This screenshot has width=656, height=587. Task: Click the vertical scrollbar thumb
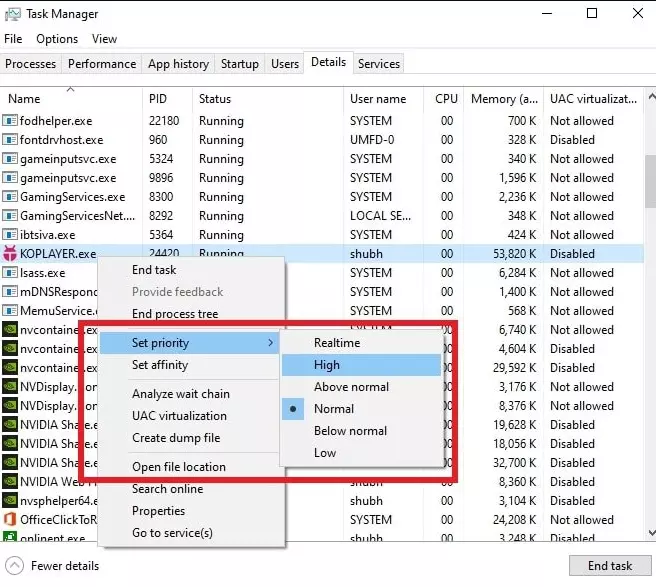[x=651, y=181]
